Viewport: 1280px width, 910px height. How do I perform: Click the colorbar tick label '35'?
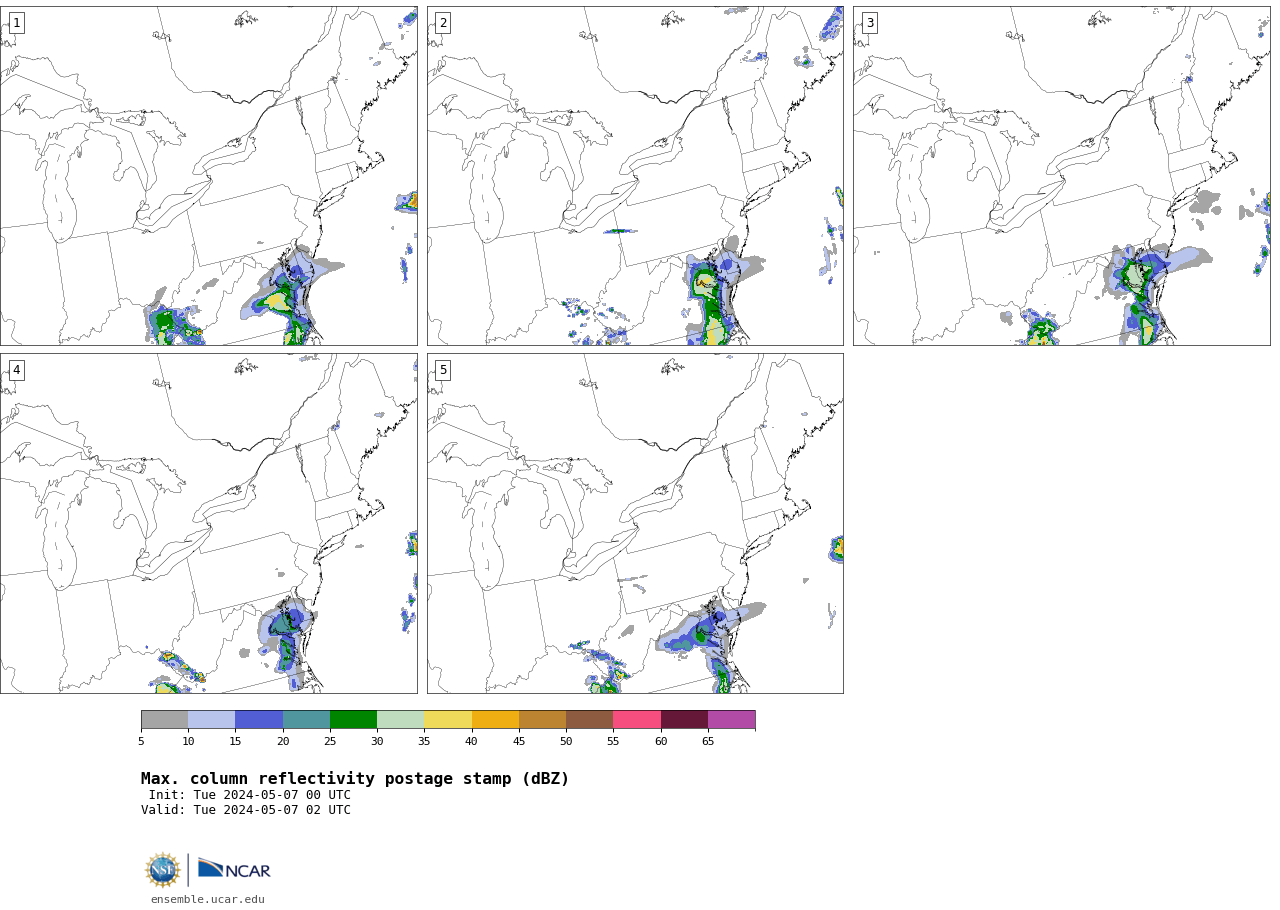[424, 741]
